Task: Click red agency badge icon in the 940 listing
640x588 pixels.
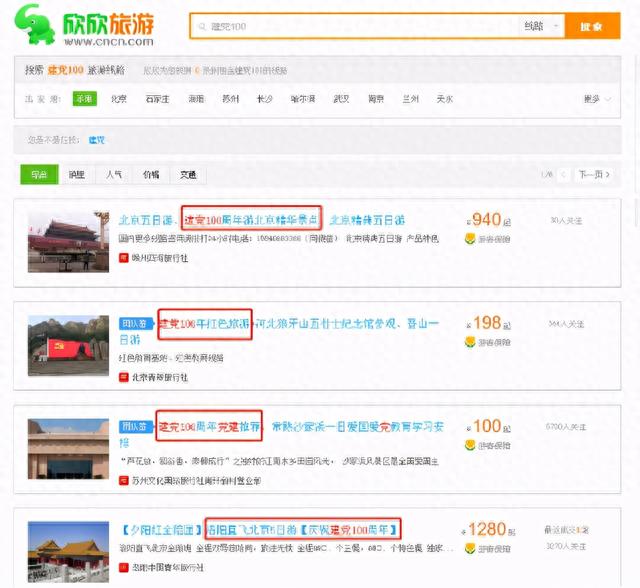Action: point(123,258)
